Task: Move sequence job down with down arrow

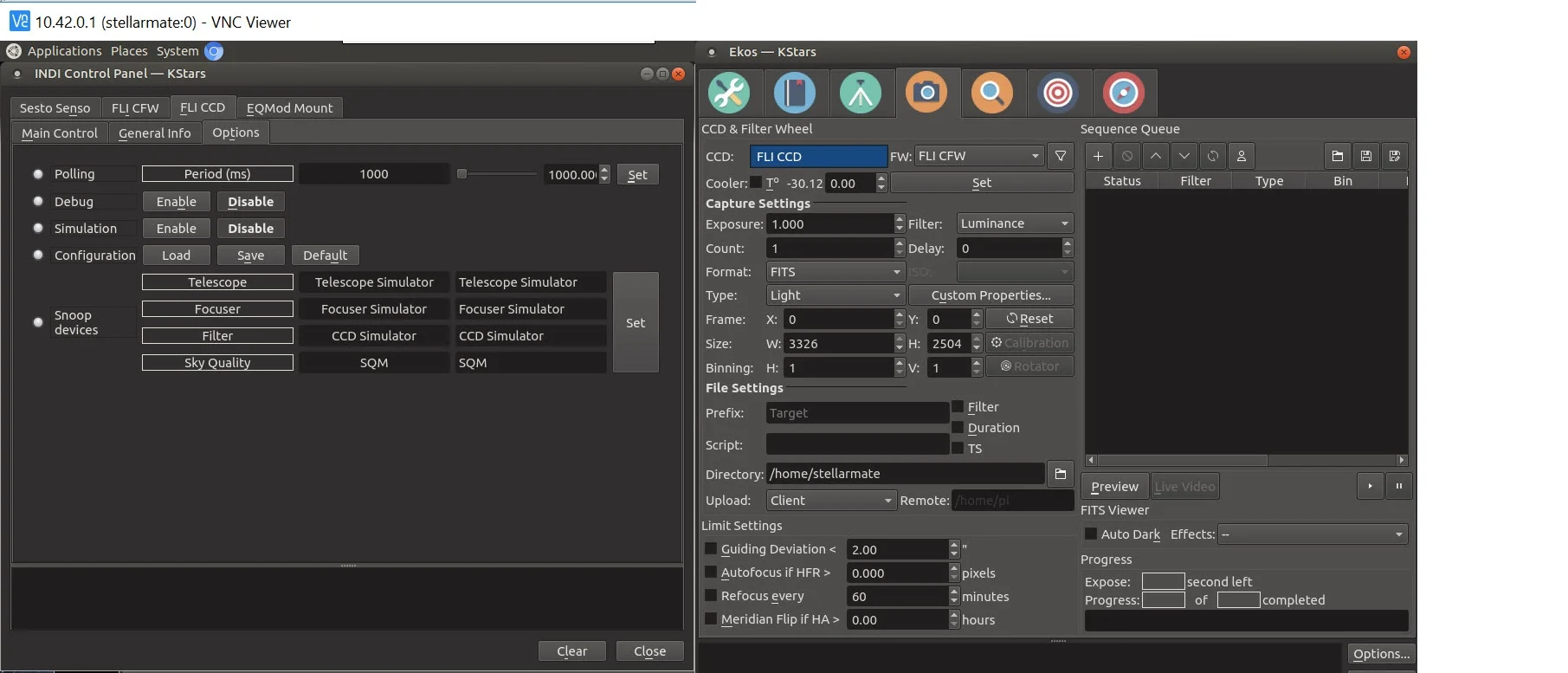Action: click(1184, 156)
